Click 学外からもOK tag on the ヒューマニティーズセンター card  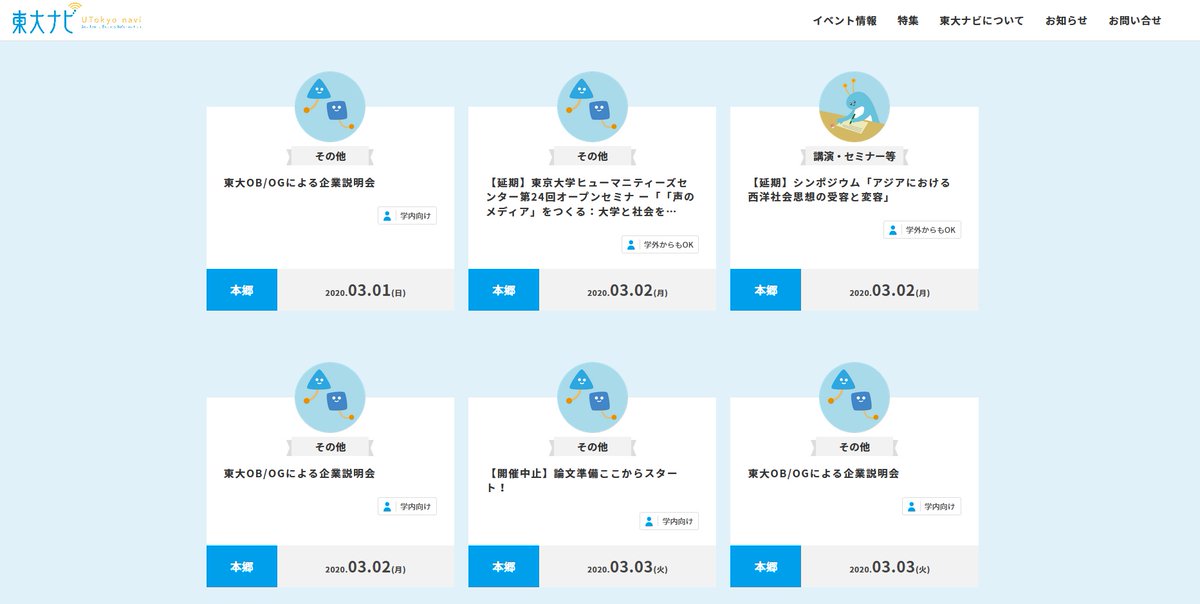660,245
